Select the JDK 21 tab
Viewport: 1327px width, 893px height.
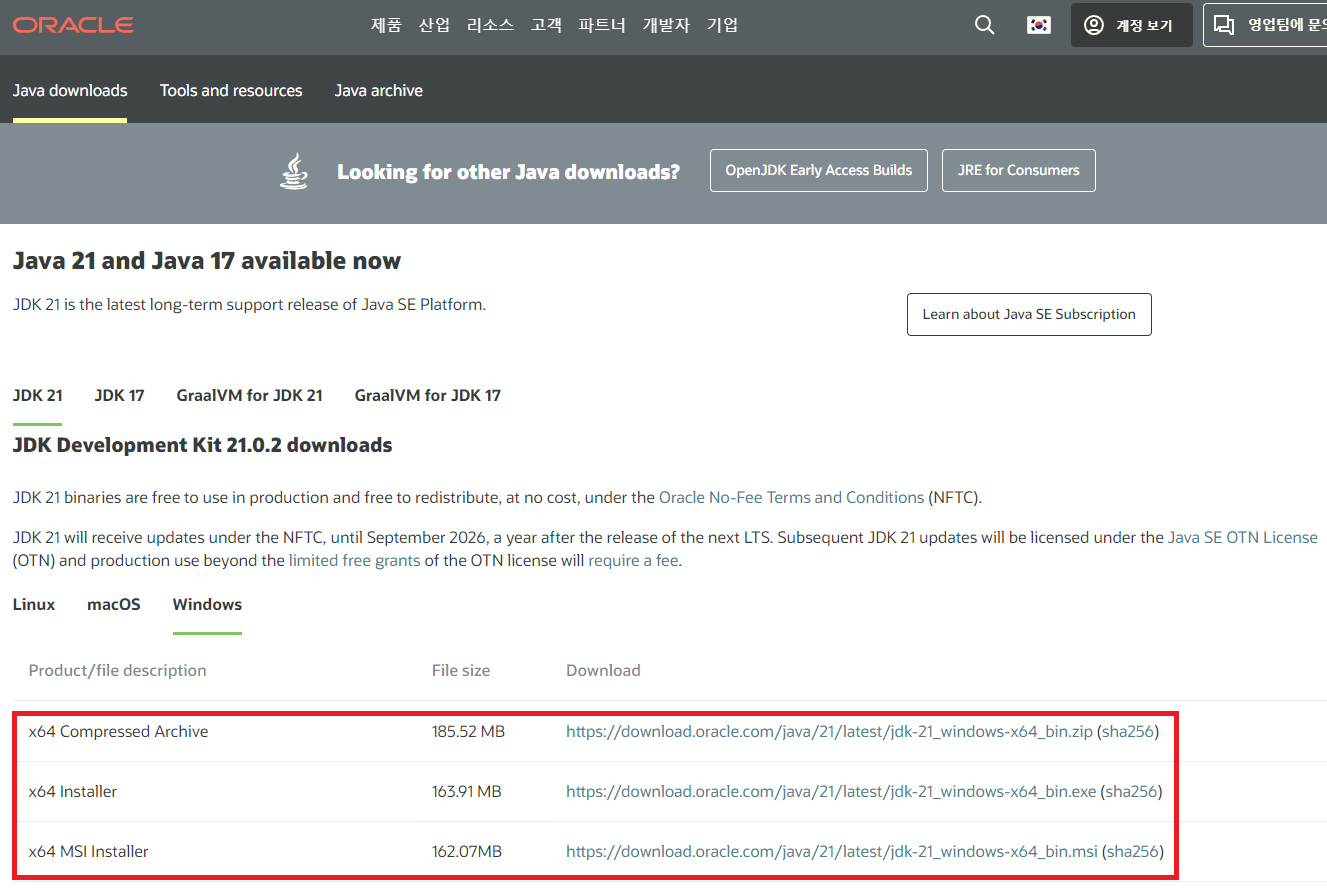point(38,395)
